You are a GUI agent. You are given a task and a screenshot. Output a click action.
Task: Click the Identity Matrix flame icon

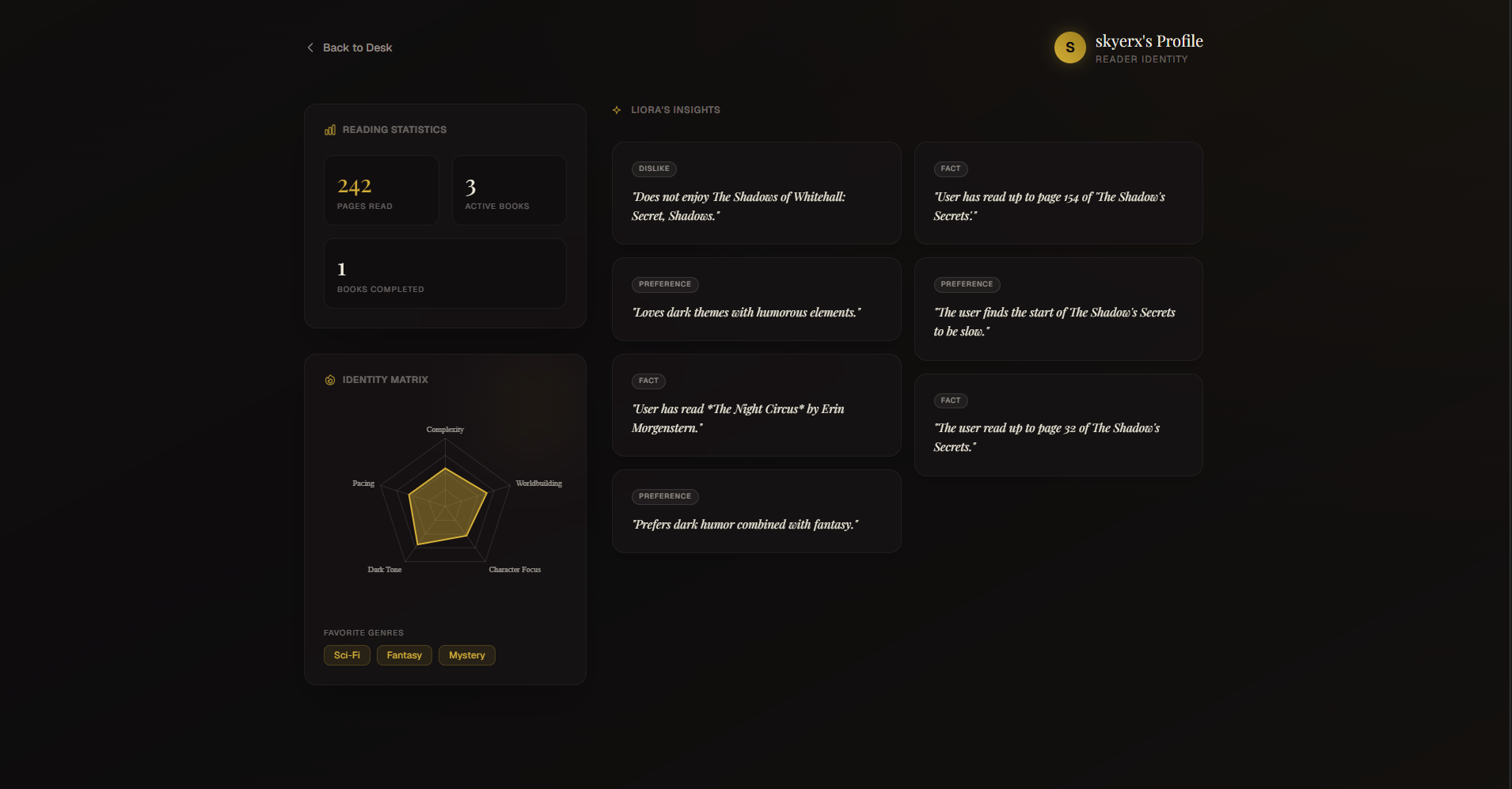click(330, 380)
